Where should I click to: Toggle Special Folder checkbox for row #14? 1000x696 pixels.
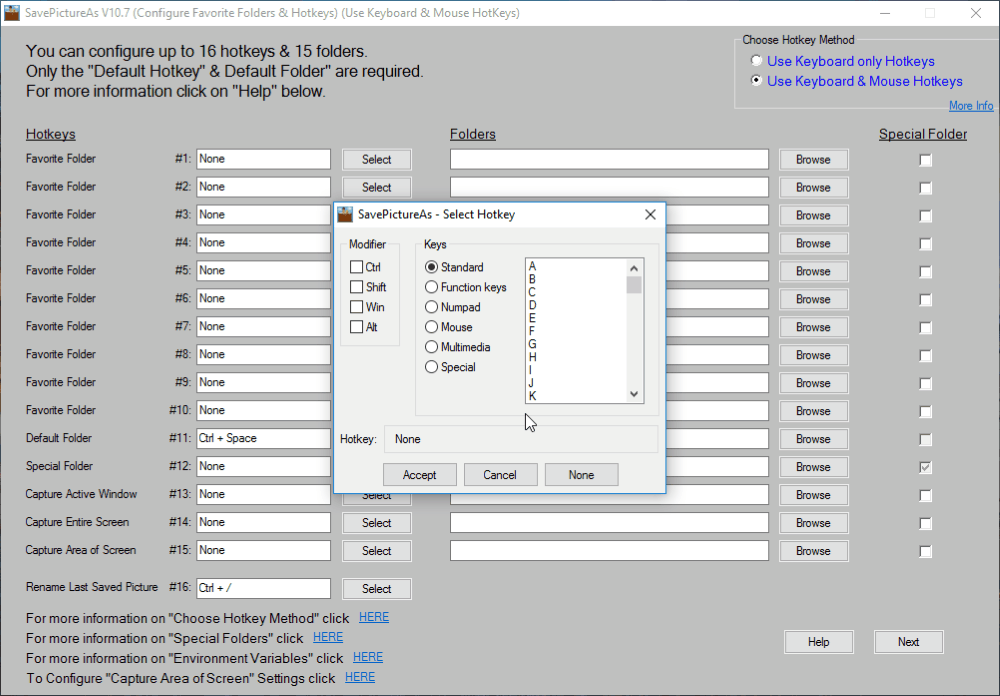pos(925,523)
